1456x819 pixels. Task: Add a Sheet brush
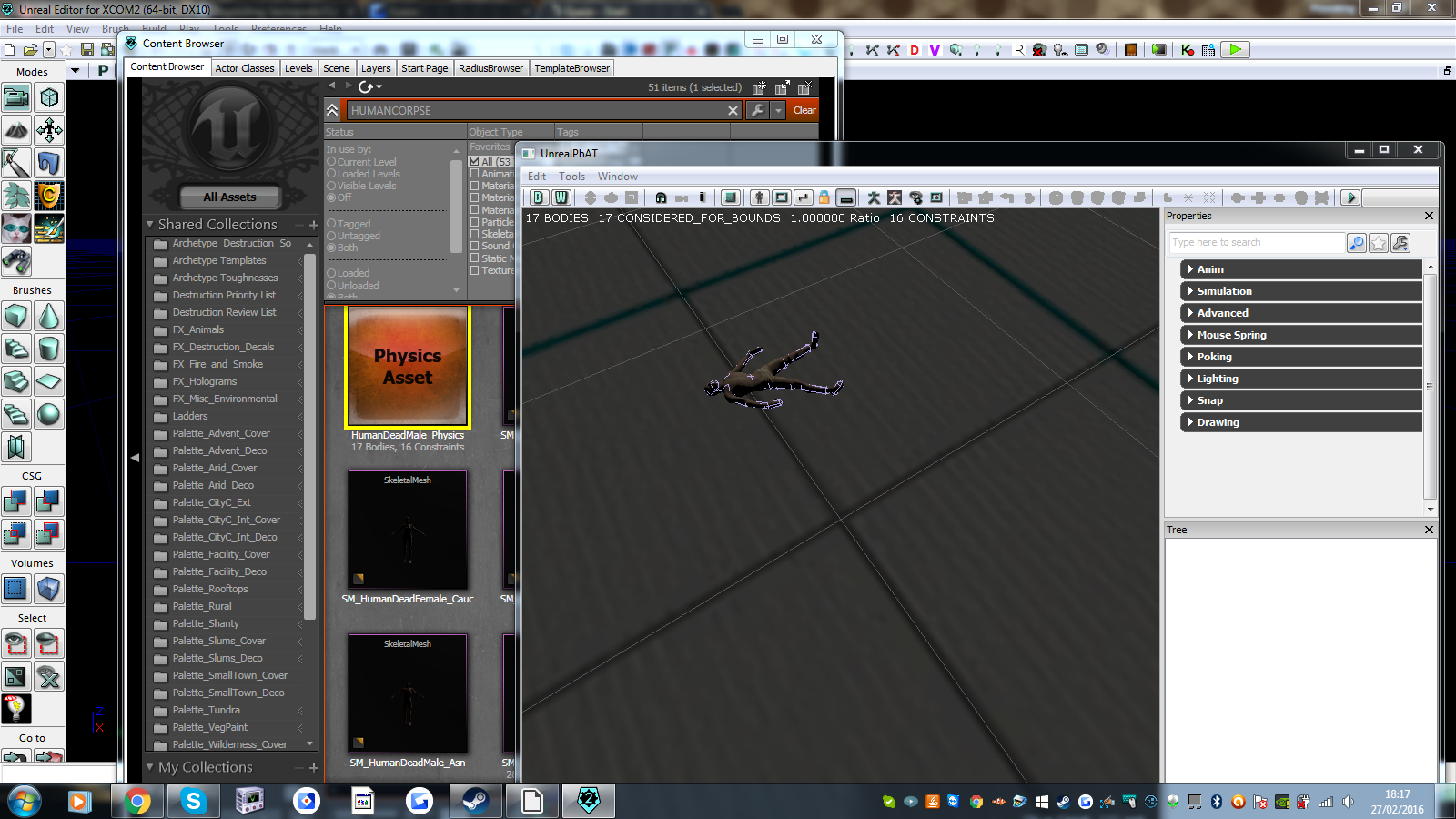49,381
